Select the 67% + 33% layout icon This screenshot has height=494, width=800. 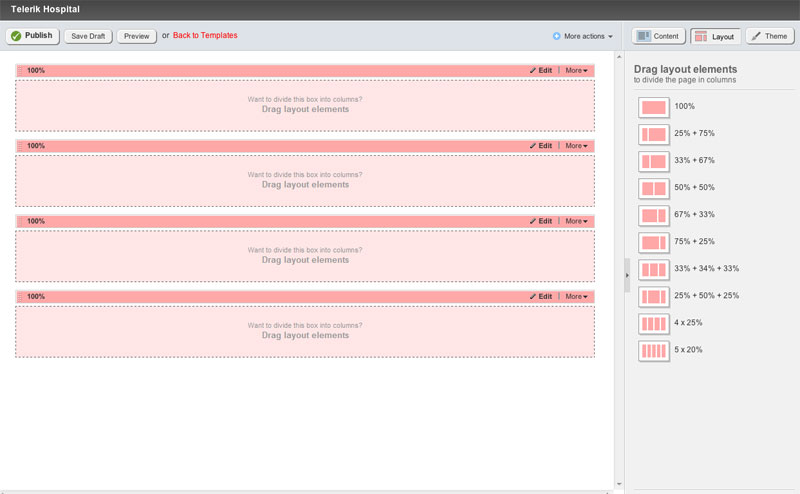[653, 215]
